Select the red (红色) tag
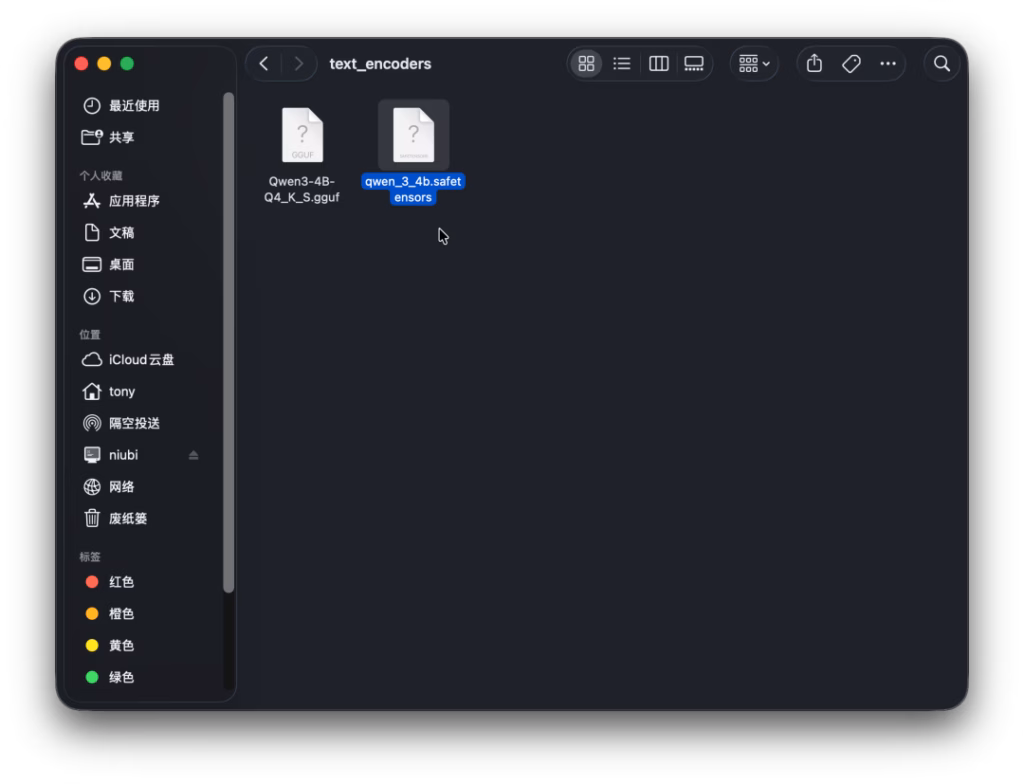The height and width of the screenshot is (784, 1024). (121, 582)
